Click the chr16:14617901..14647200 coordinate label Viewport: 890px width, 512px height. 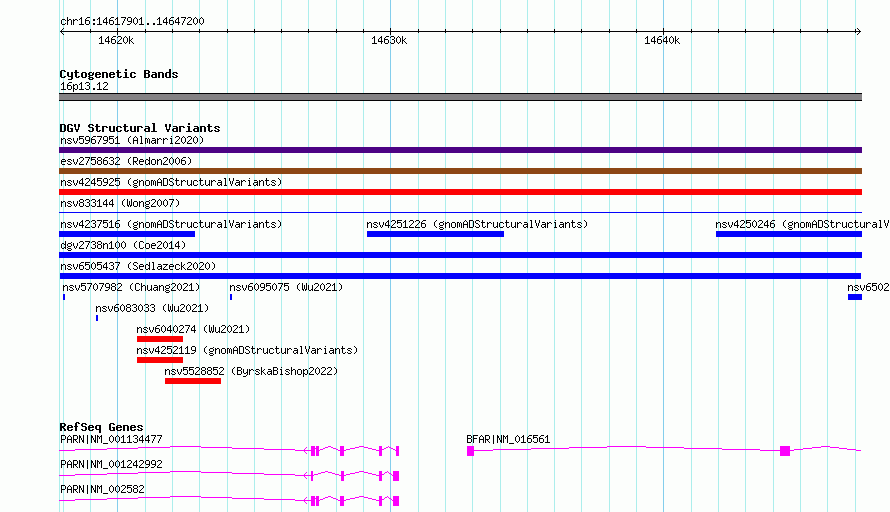point(132,21)
